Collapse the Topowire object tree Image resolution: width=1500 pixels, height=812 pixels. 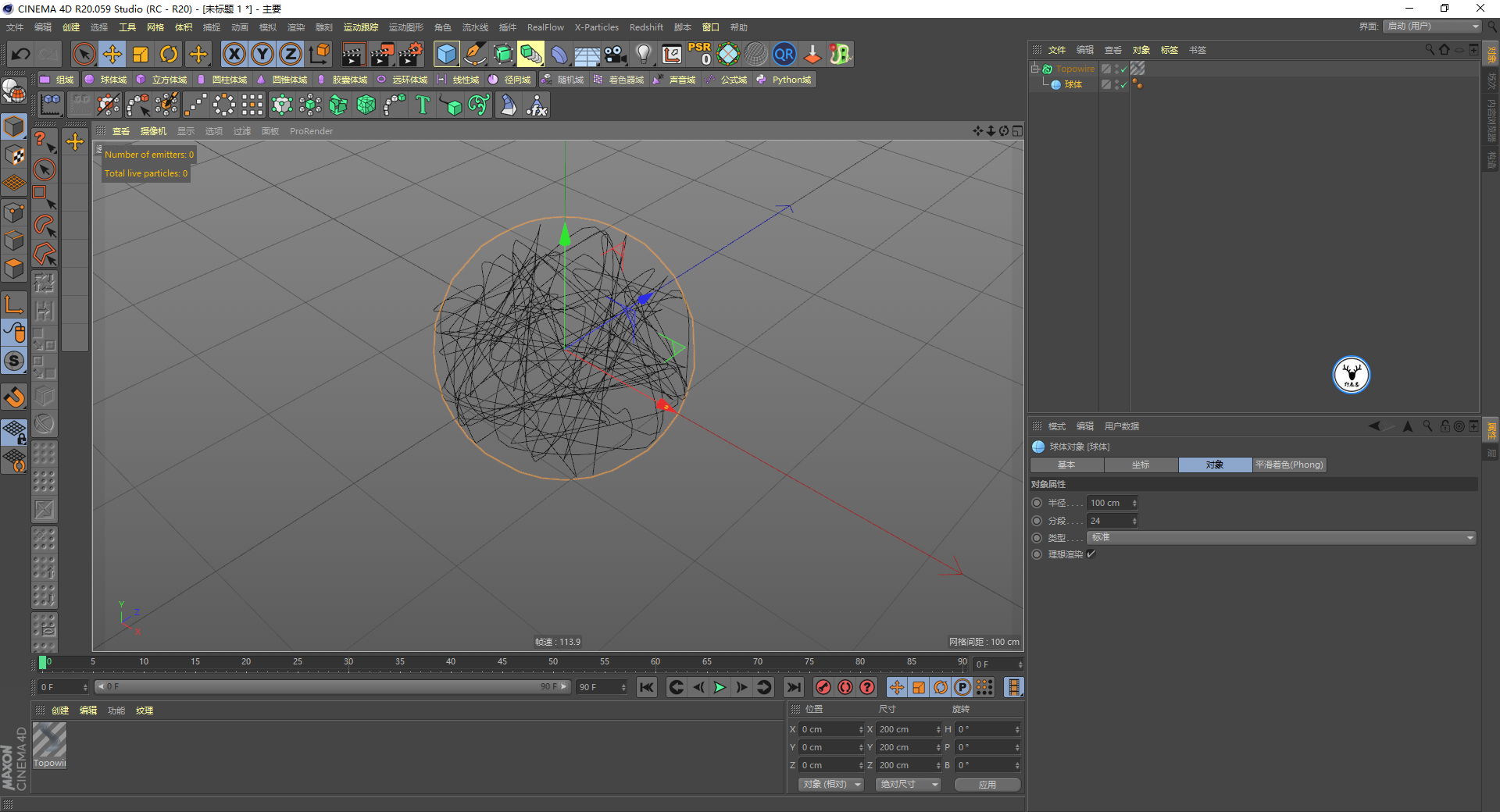(x=1035, y=69)
